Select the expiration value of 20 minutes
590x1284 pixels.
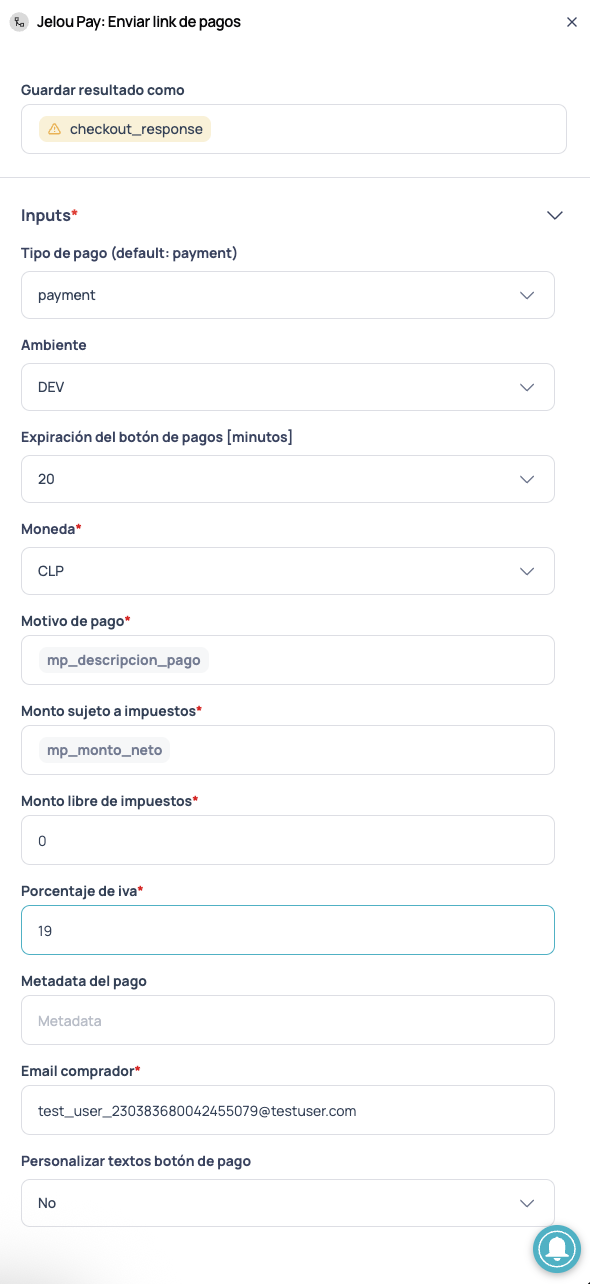point(288,479)
